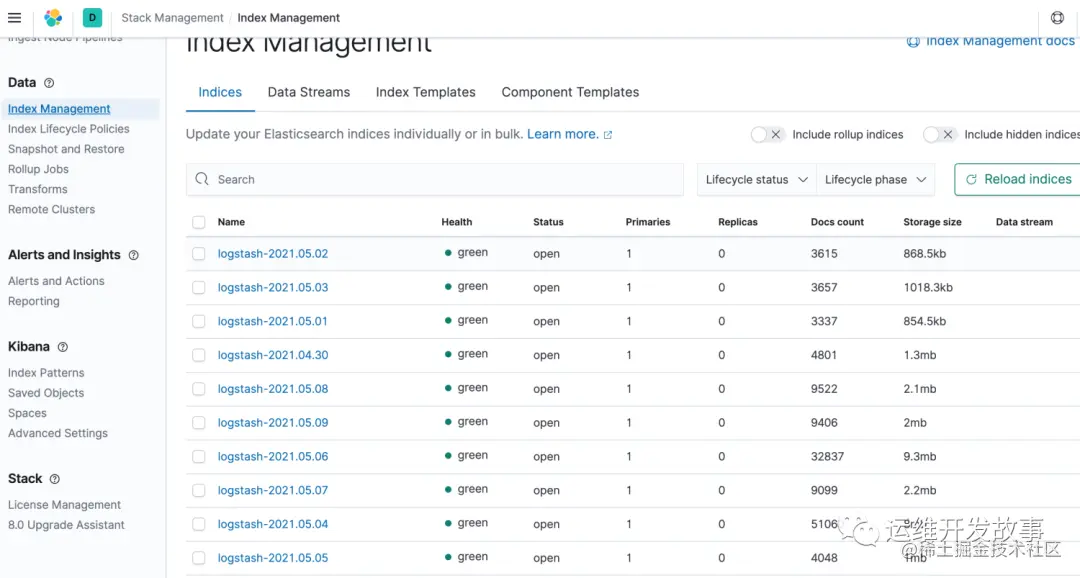
Task: Open Reporting in sidebar
Action: click(33, 301)
